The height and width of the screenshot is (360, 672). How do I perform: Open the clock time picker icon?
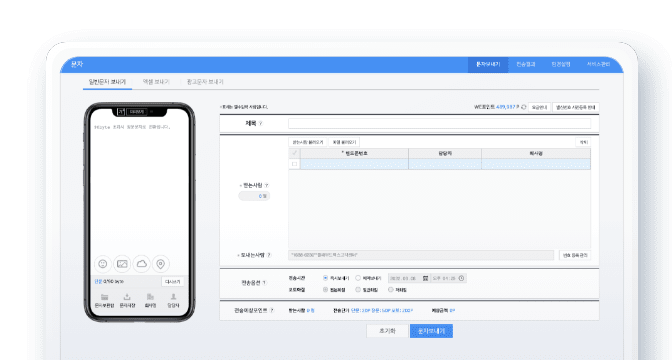(461, 278)
